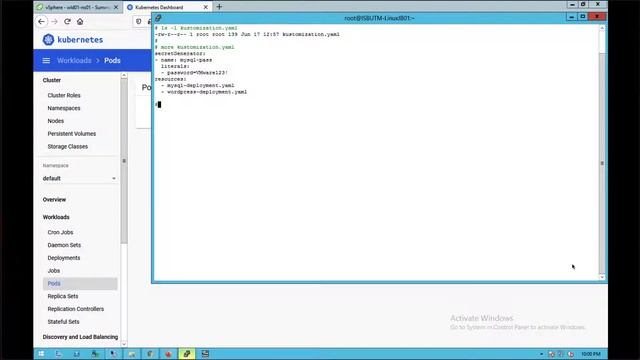Select the highlighted Pods sidebar item

[80, 284]
